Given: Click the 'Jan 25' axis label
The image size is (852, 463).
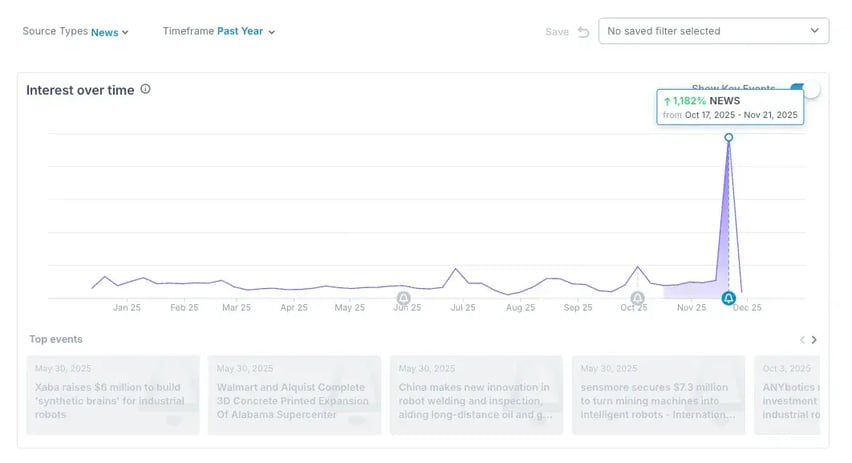Looking at the screenshot, I should [x=127, y=308].
